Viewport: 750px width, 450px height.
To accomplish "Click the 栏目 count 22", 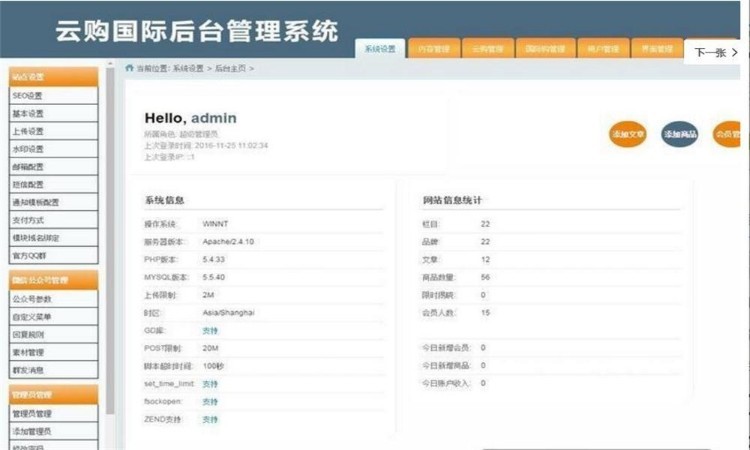I will 485,224.
